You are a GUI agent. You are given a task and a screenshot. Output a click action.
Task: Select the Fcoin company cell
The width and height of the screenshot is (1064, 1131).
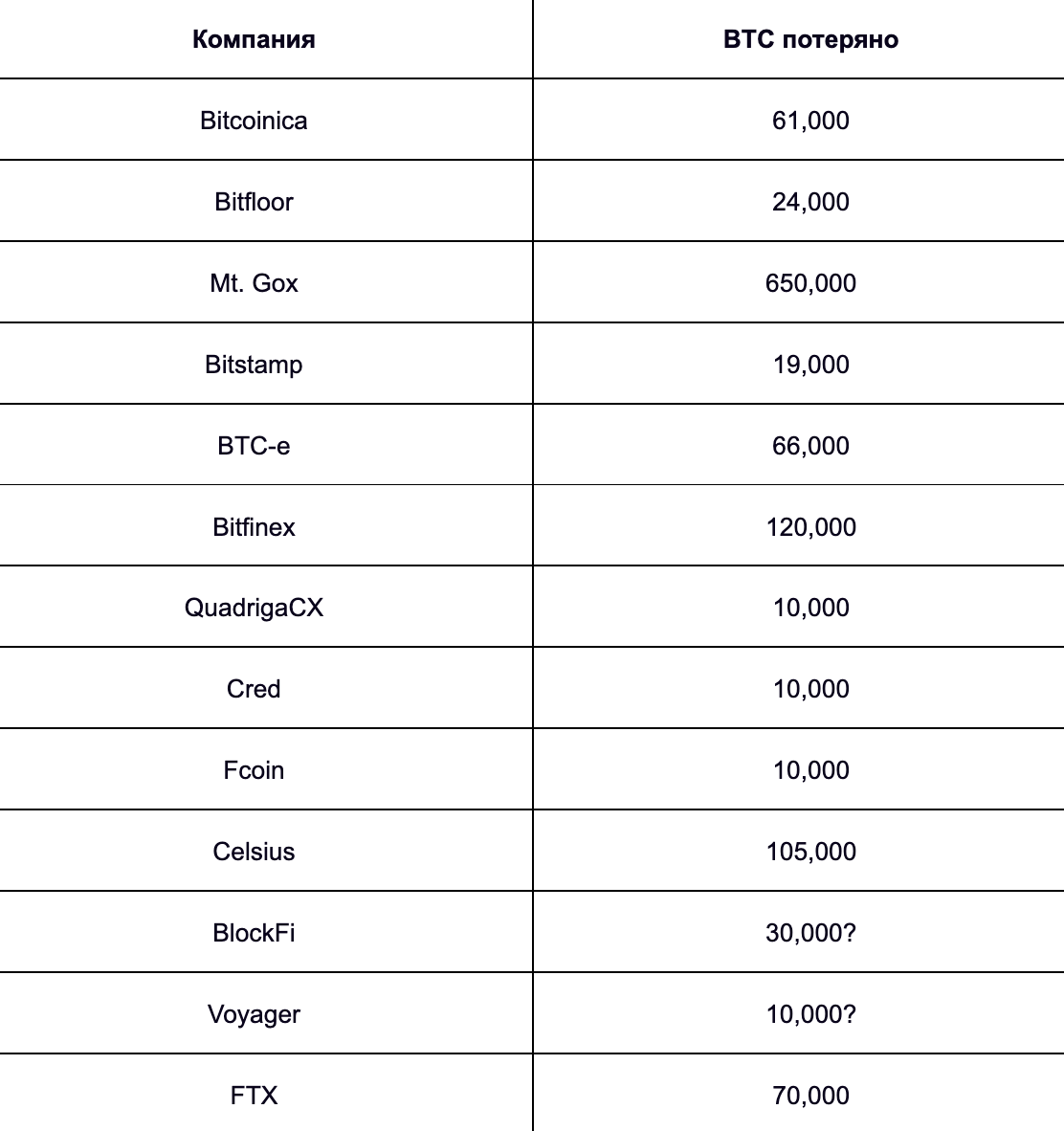pos(254,770)
